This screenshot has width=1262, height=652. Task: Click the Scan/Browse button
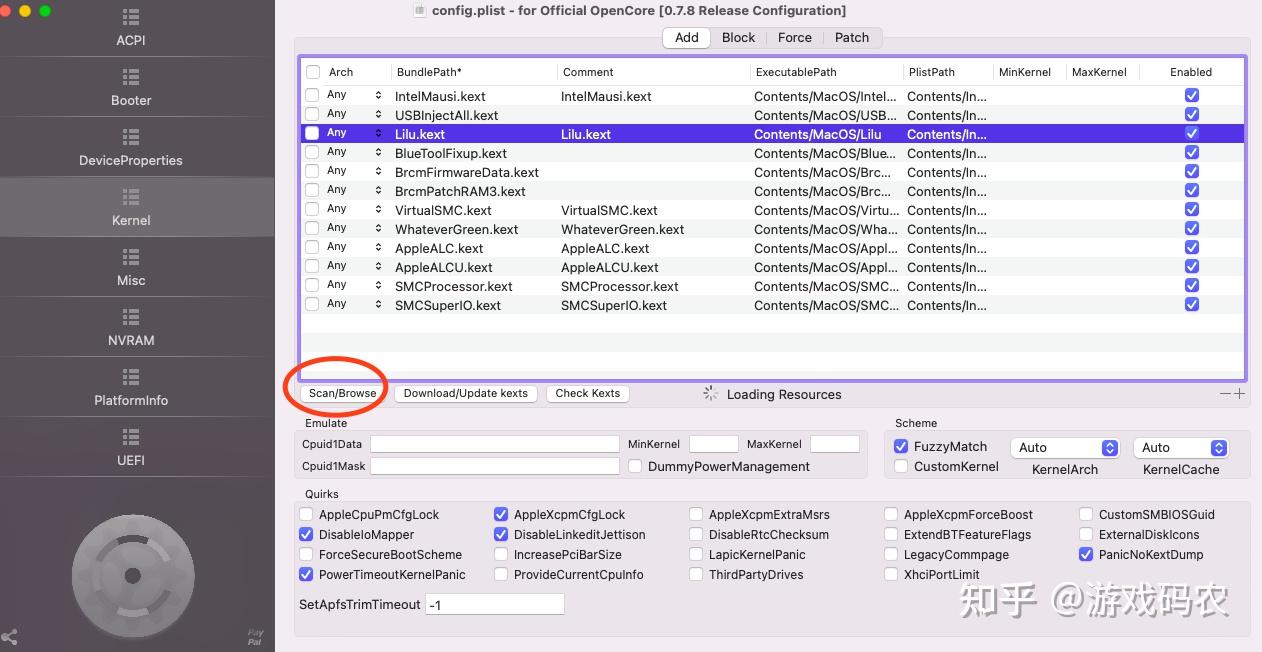click(x=343, y=393)
